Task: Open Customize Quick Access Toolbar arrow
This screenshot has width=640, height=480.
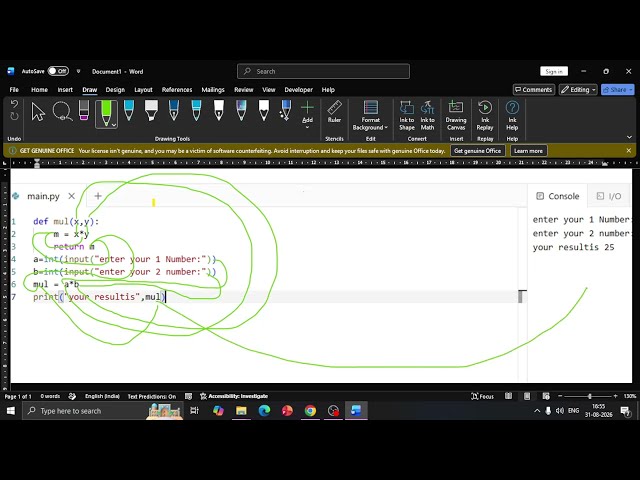Action: pyautogui.click(x=78, y=71)
